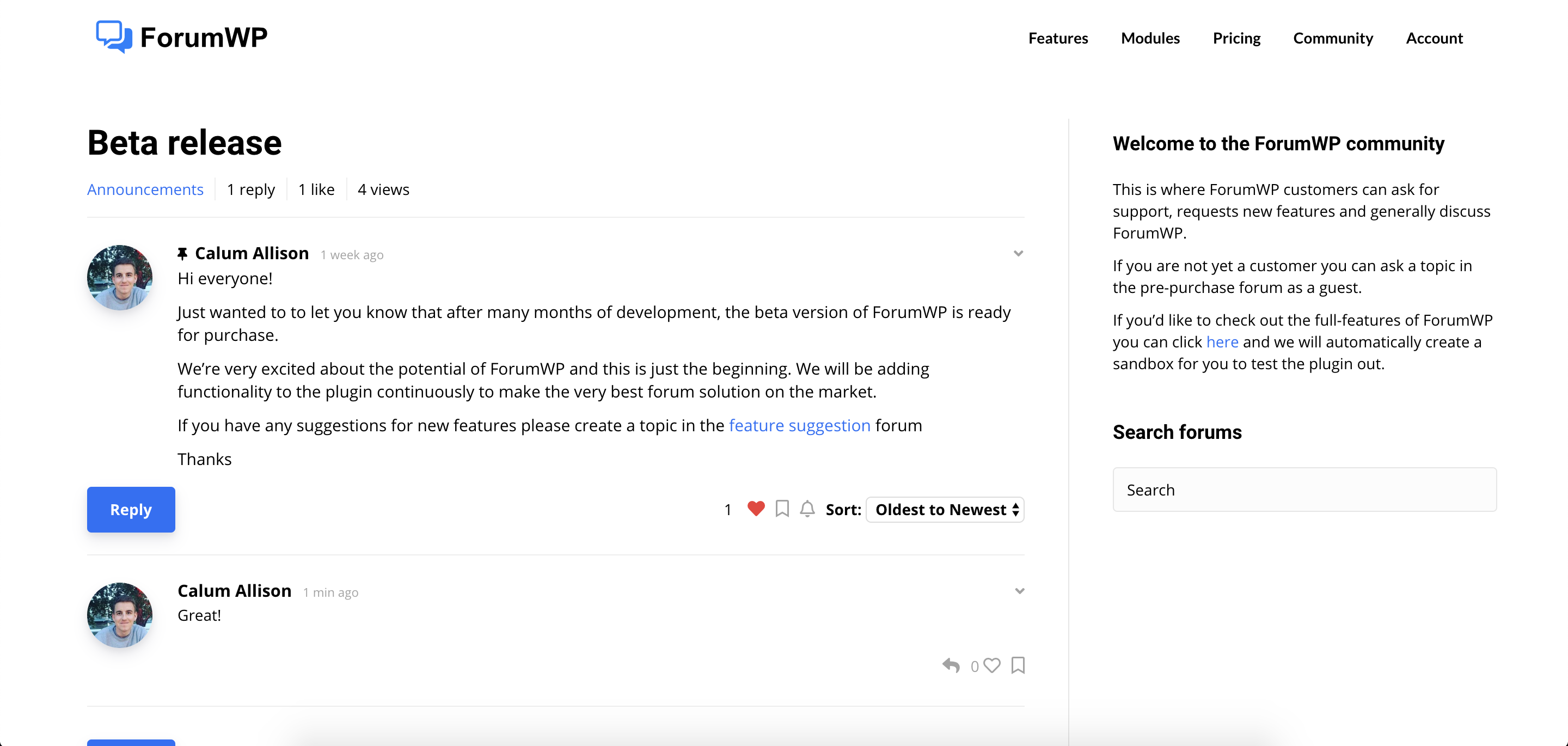The height and width of the screenshot is (746, 1568).
Task: Click the Search forums heading
Action: point(1177,432)
